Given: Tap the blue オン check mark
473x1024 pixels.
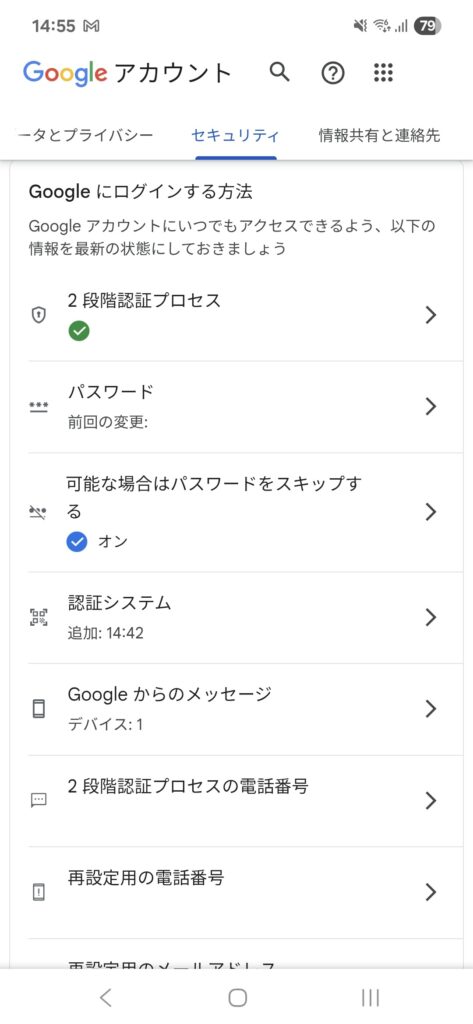Looking at the screenshot, I should coord(77,541).
